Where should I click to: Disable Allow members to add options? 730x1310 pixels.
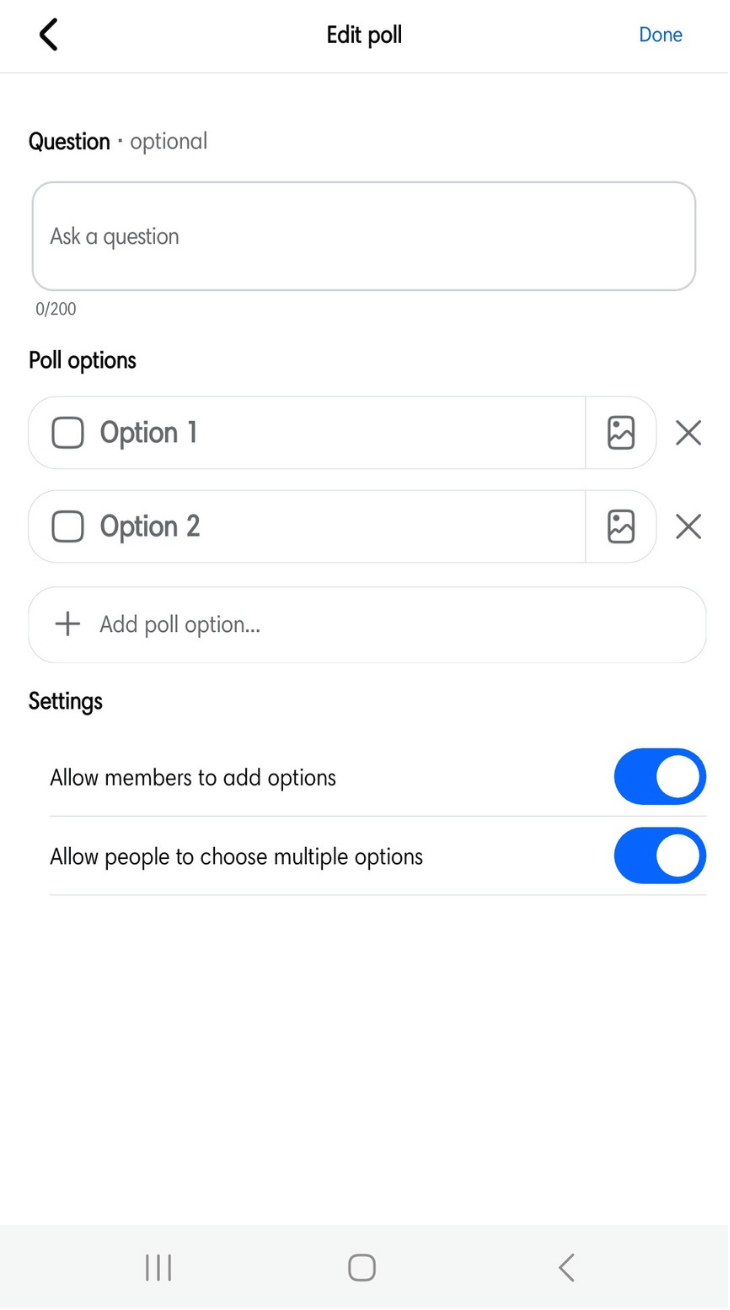point(659,777)
